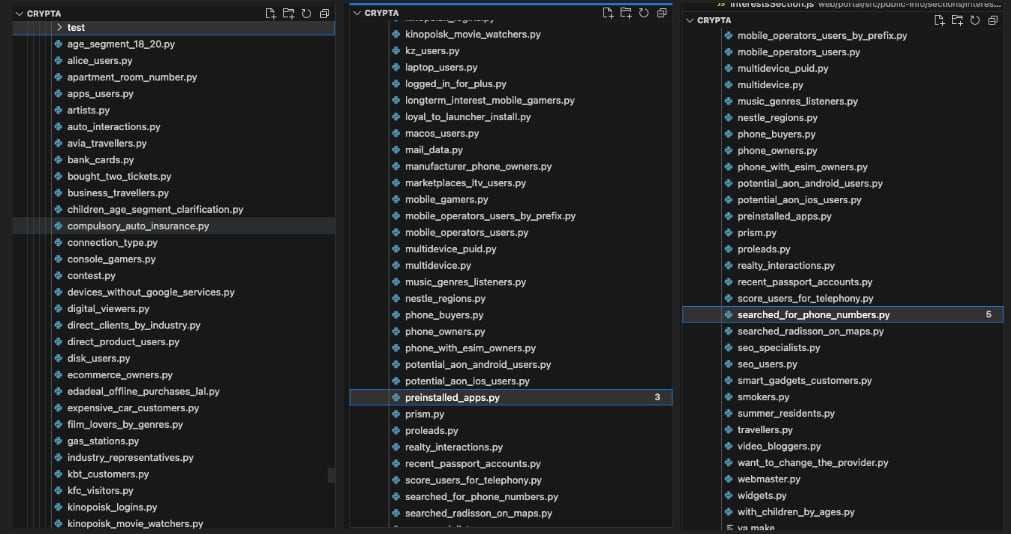Open searched_for_phone_numbers.py in right panel
The image size is (1011, 534).
click(813, 315)
